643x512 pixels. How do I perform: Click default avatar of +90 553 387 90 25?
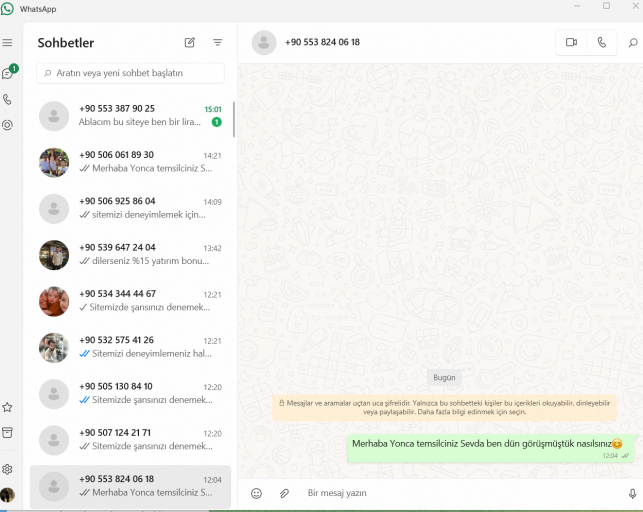[54, 116]
